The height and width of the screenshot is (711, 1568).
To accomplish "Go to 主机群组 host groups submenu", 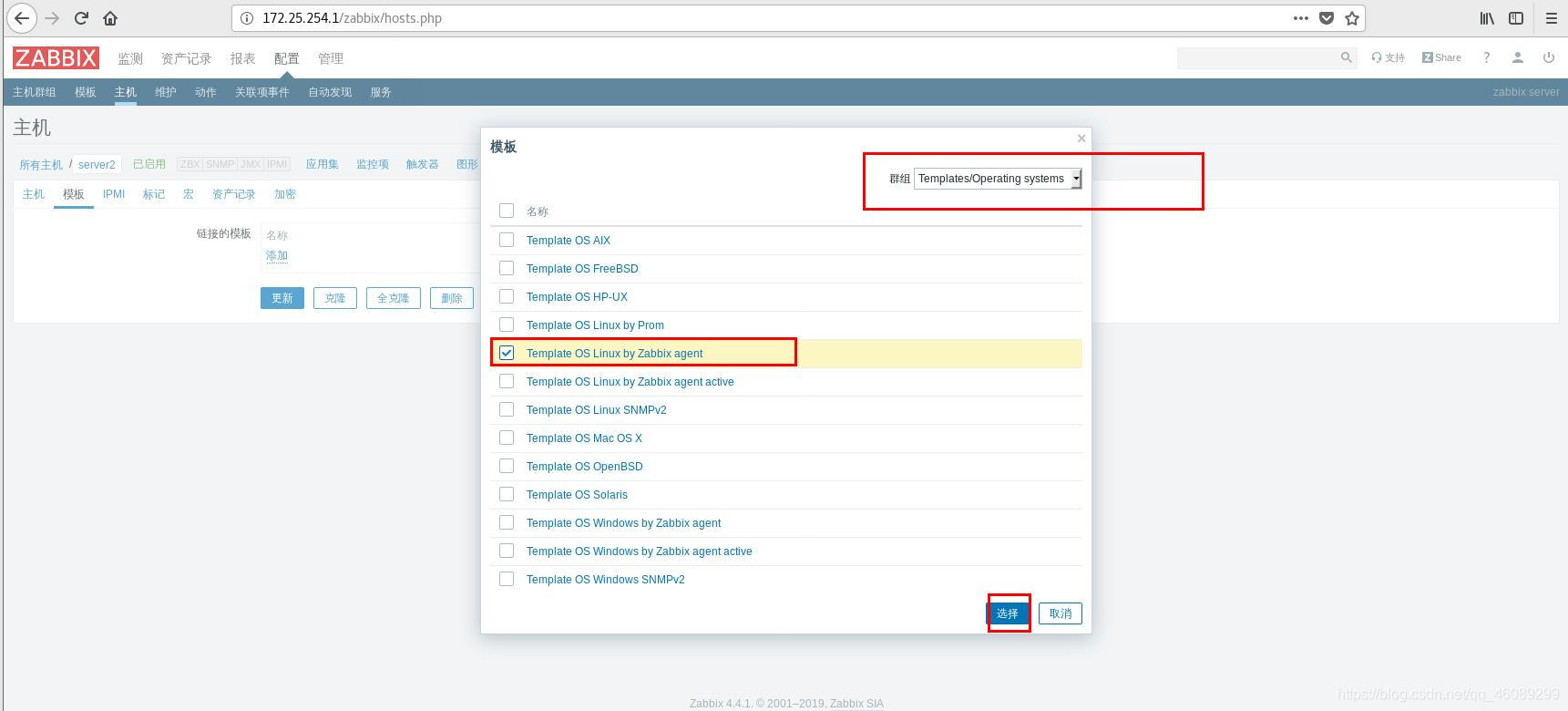I will tap(35, 92).
